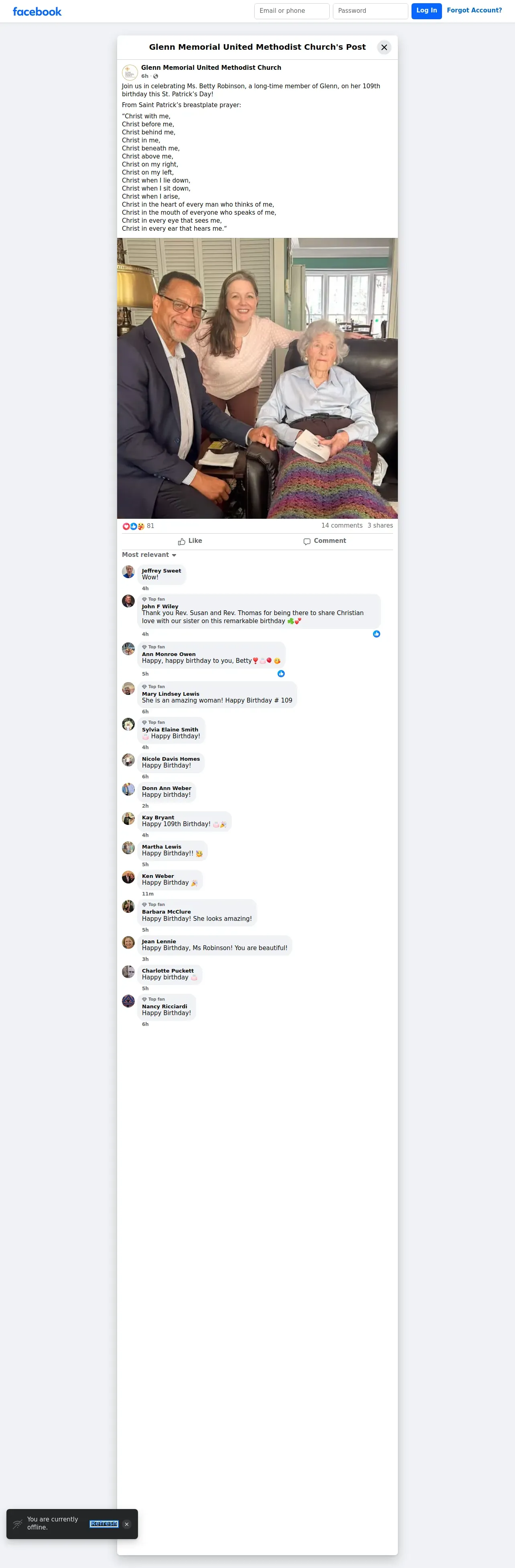Focus the Password field
The width and height of the screenshot is (515, 1568).
370,11
